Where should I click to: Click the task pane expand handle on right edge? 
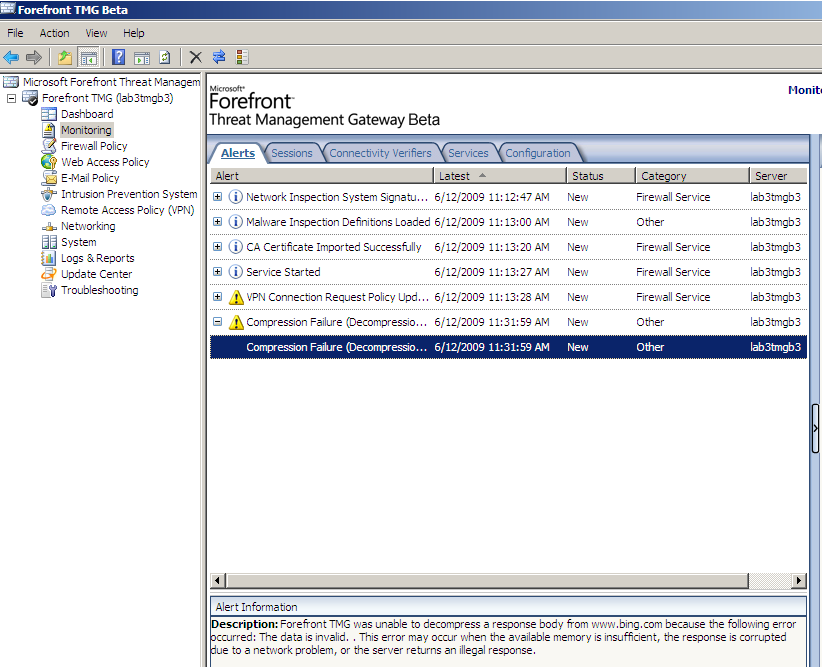click(815, 428)
